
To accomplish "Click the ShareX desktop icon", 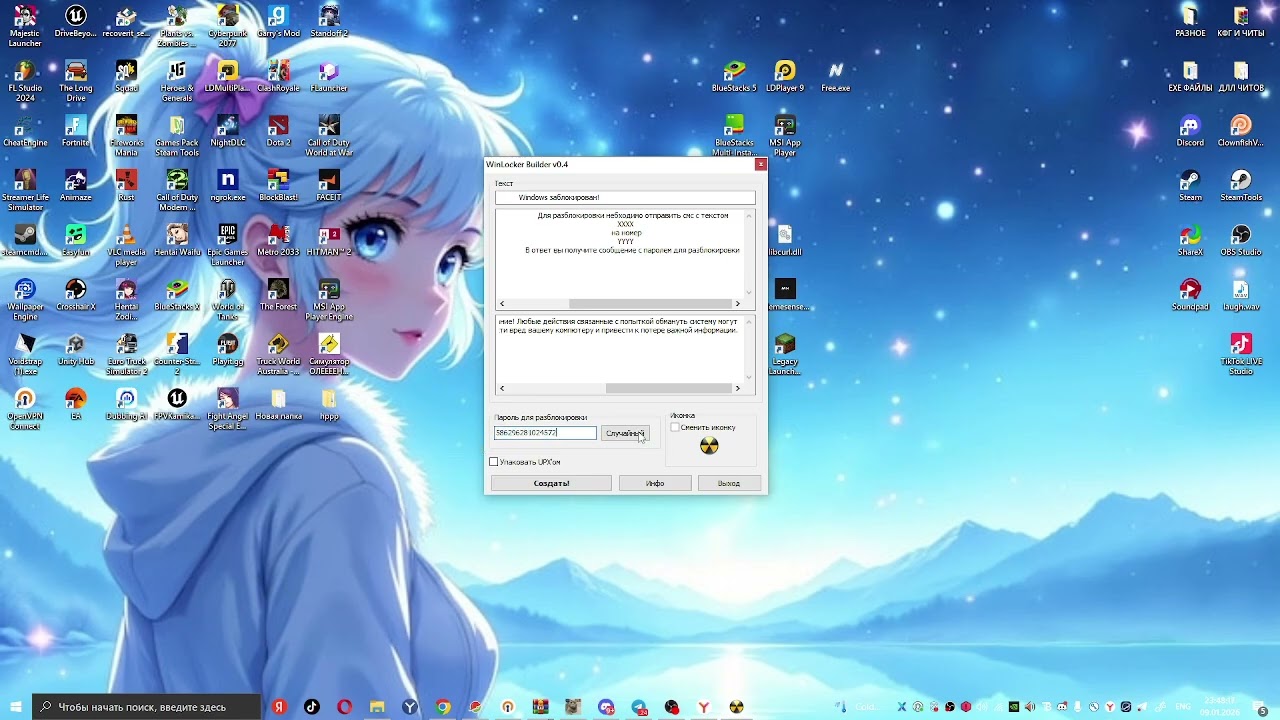I will coord(1190,240).
